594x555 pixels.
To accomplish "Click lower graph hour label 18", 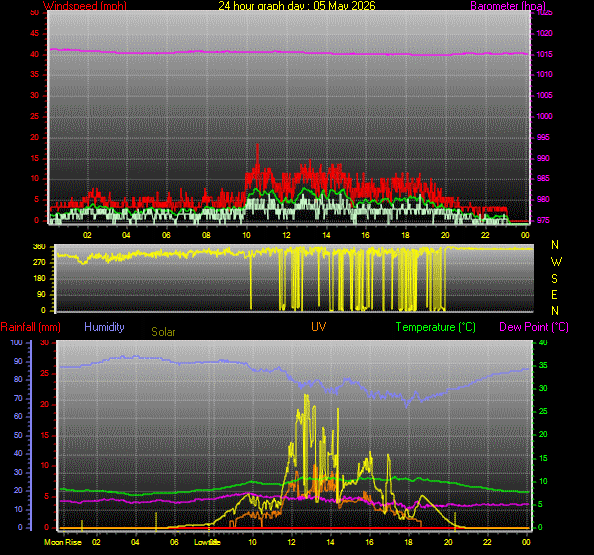I will 408,542.
